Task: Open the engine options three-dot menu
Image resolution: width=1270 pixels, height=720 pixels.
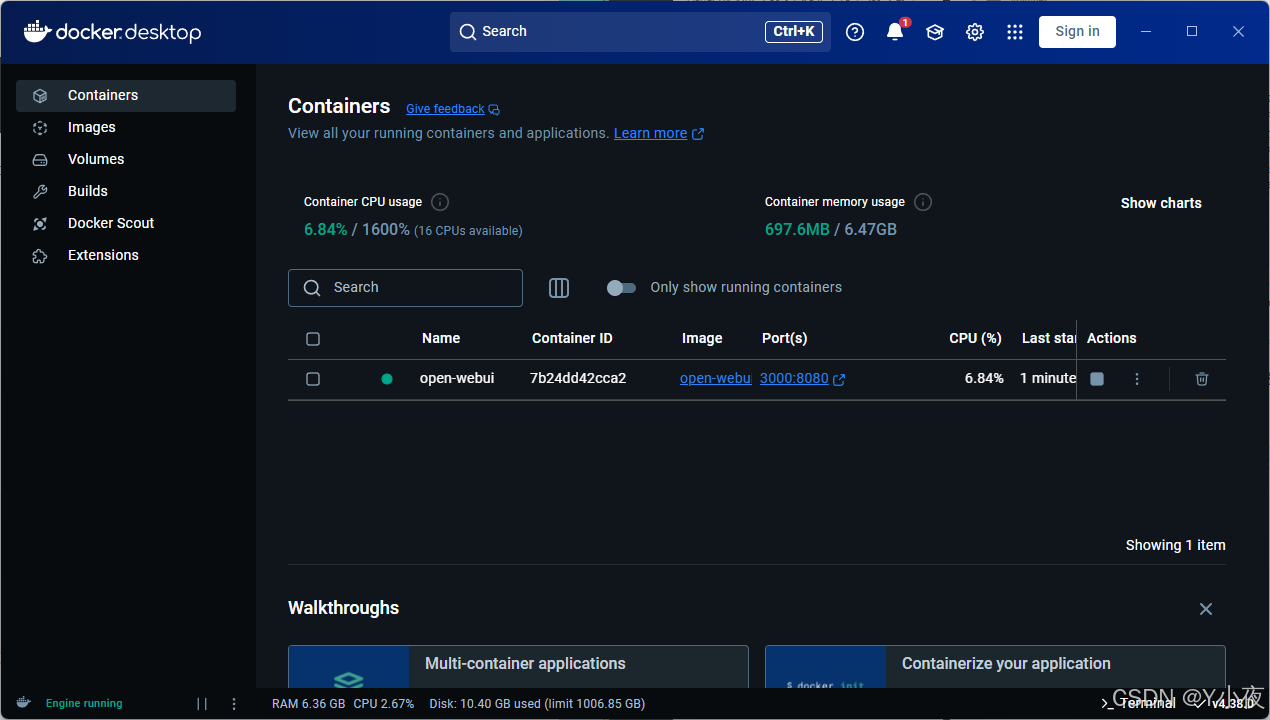Action: [x=234, y=704]
